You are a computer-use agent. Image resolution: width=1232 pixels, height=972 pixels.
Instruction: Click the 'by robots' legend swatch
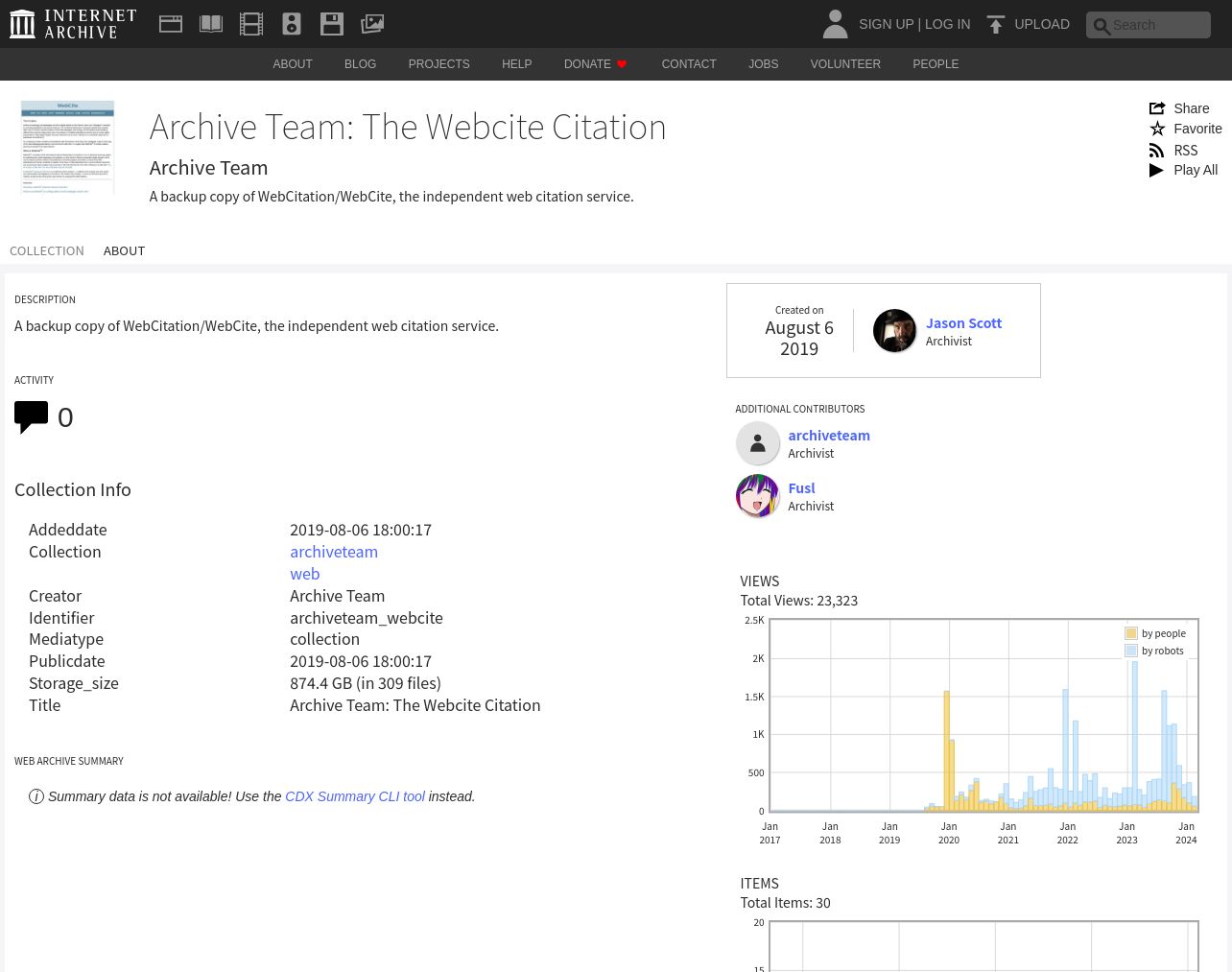(1131, 651)
